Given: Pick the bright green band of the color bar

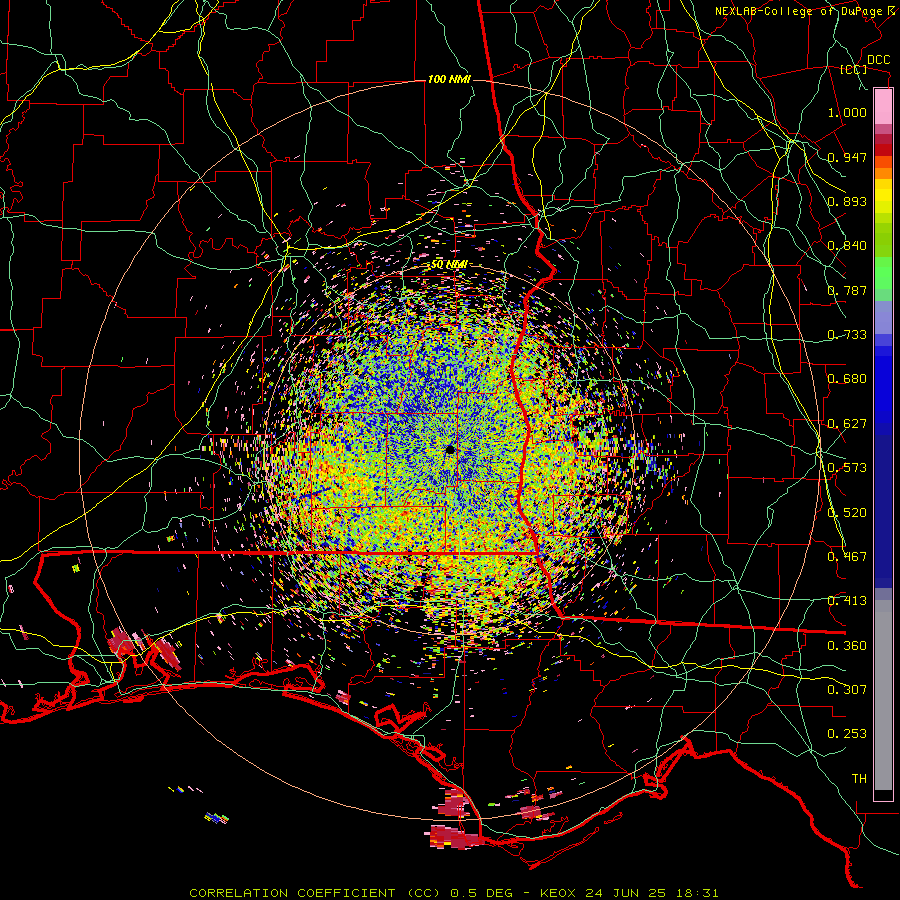Looking at the screenshot, I should (x=883, y=273).
